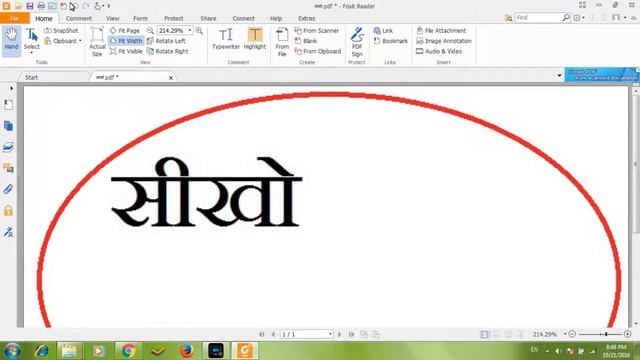640x360 pixels.
Task: Click Fit Page view option
Action: coord(125,31)
